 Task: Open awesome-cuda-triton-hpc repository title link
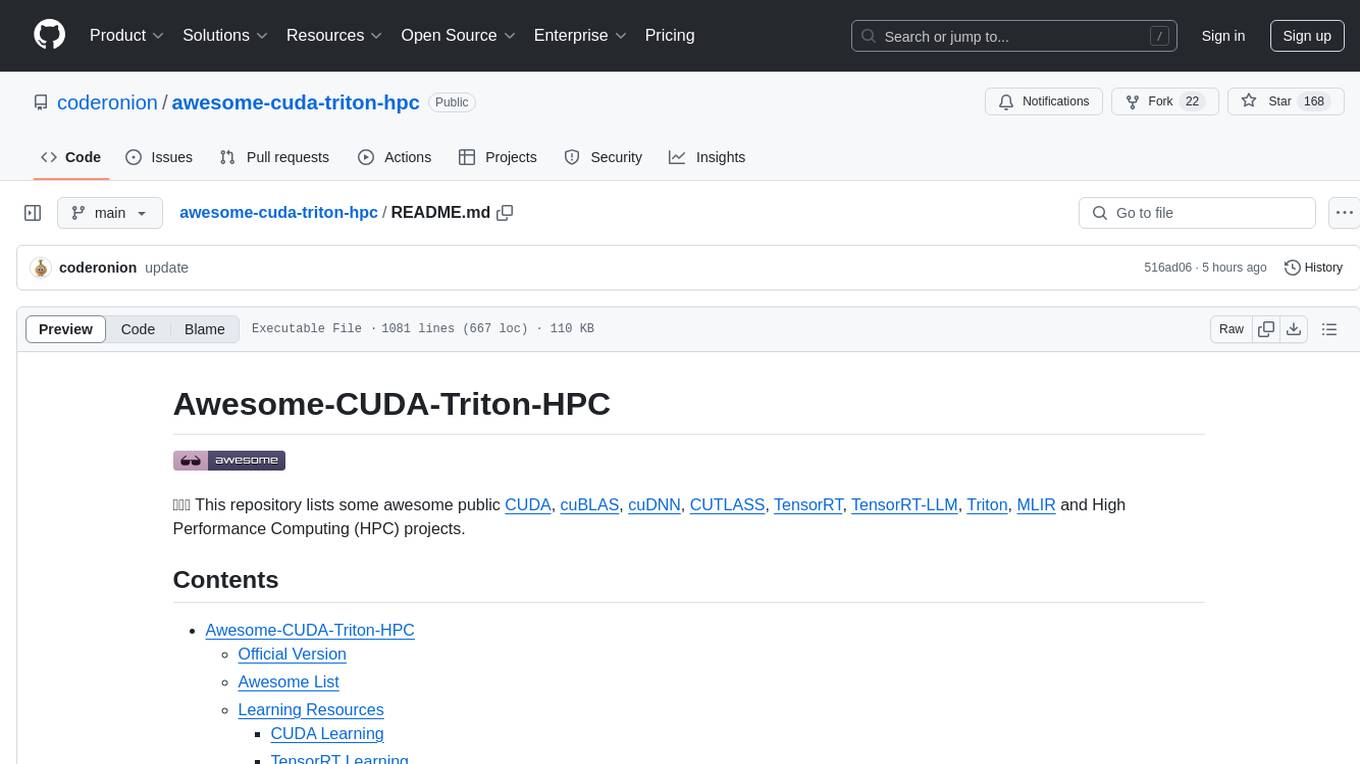point(296,102)
